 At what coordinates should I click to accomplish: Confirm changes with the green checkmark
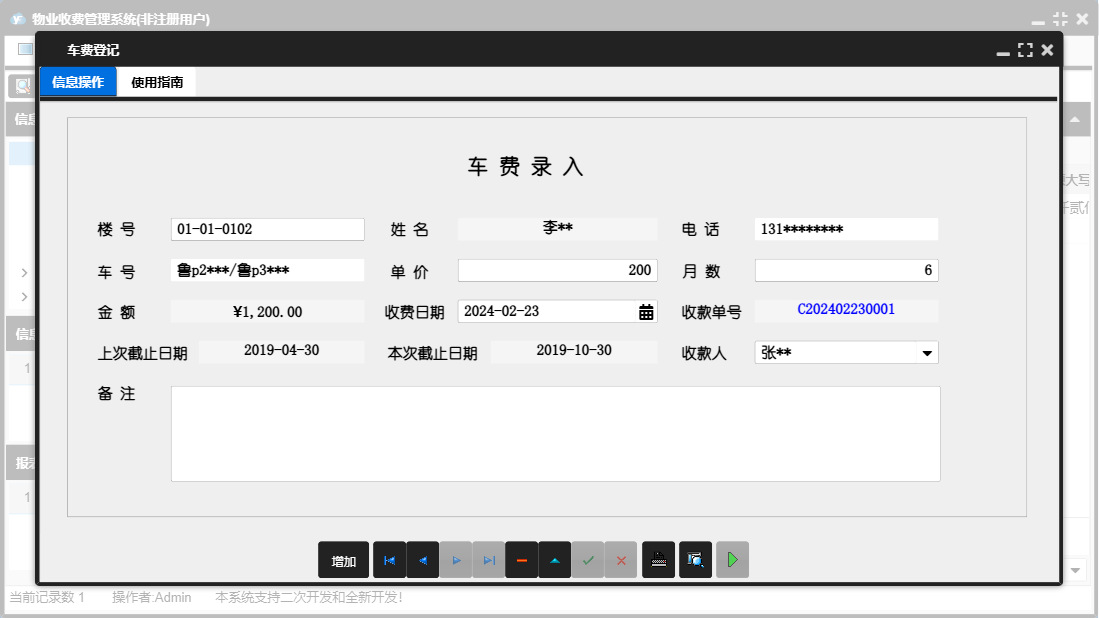pyautogui.click(x=588, y=561)
